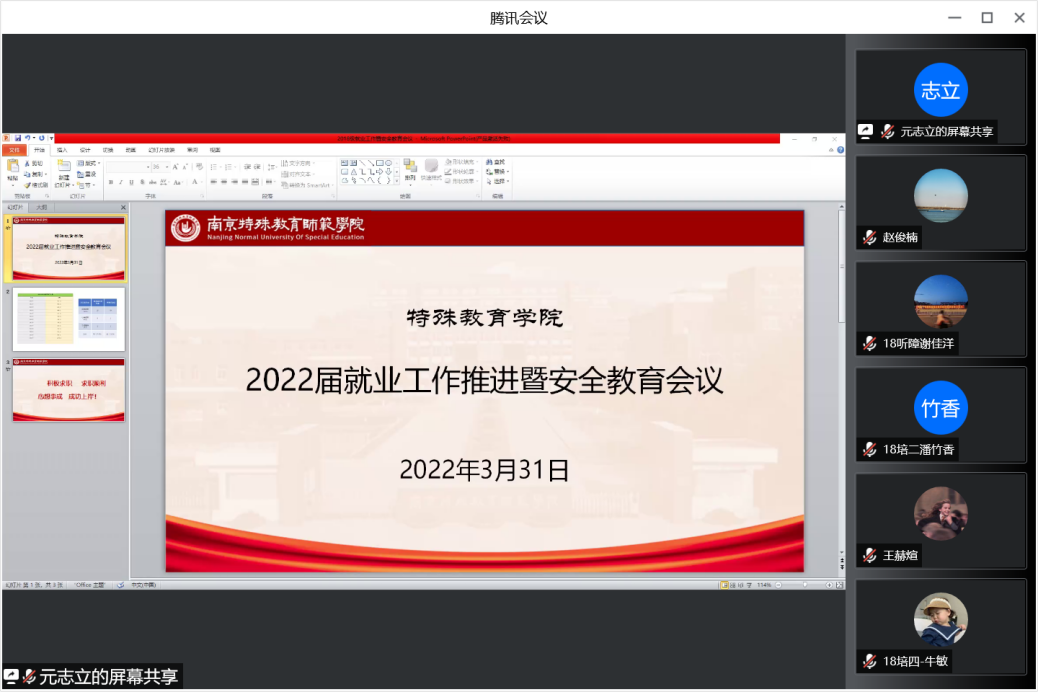1038x692 pixels.
Task: Select the third slide thumbnail in the slide panel
Action: point(69,391)
